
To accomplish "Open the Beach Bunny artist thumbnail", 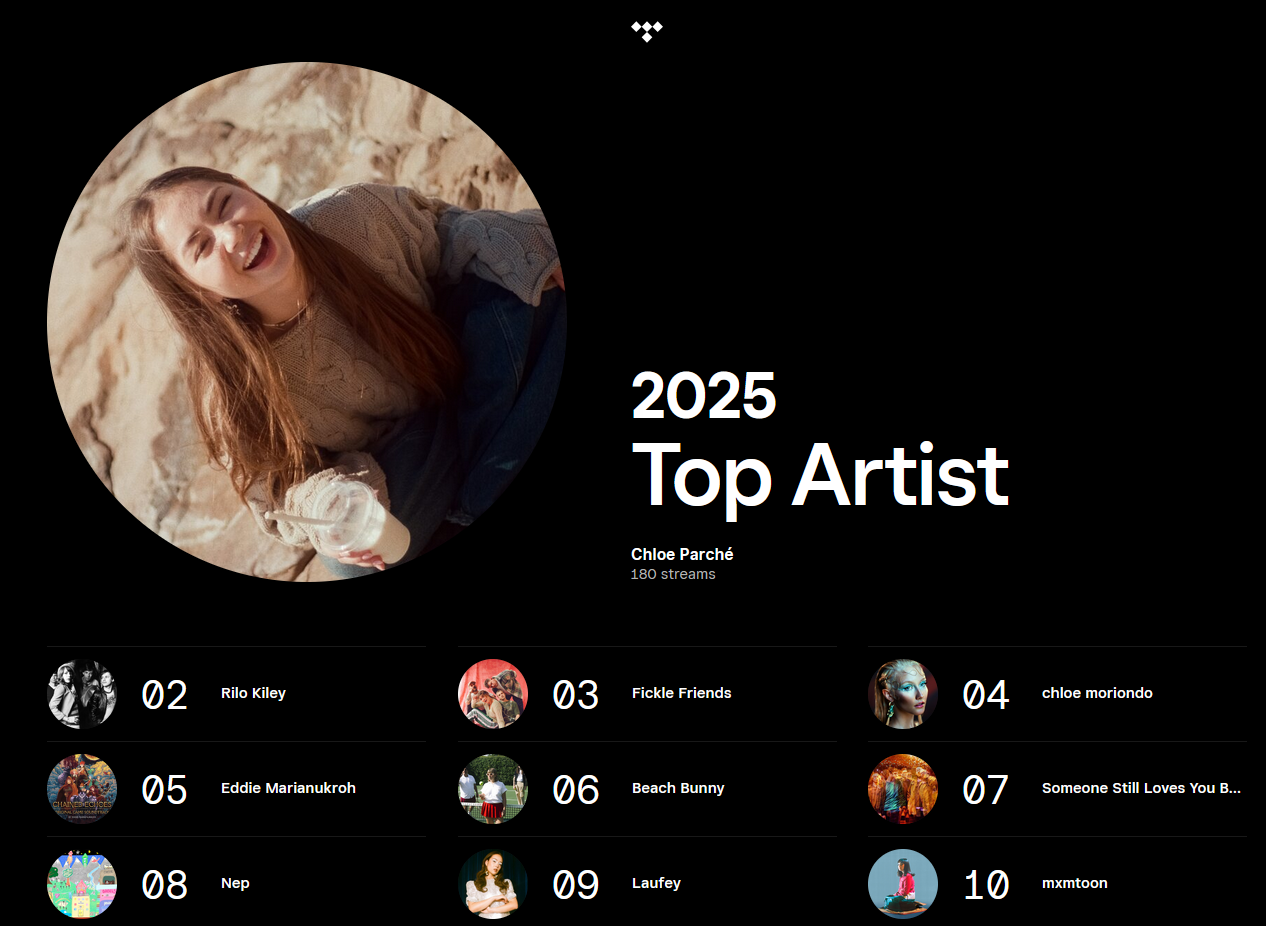I will point(493,789).
